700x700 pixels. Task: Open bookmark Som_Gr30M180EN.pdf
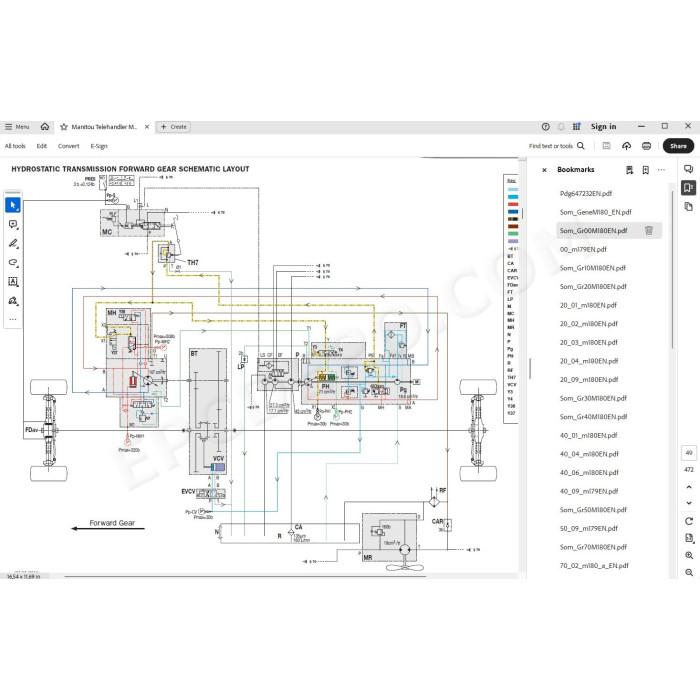[593, 398]
